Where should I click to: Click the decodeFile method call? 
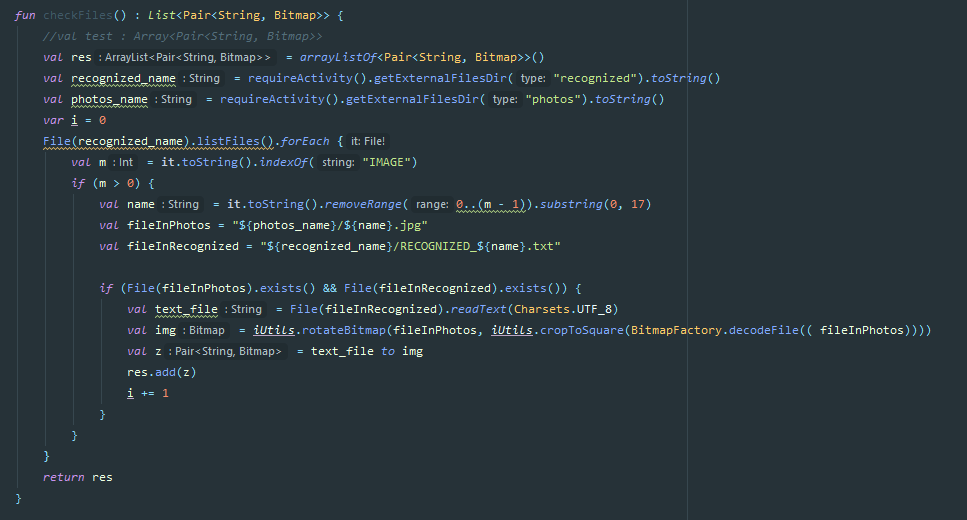coord(763,330)
